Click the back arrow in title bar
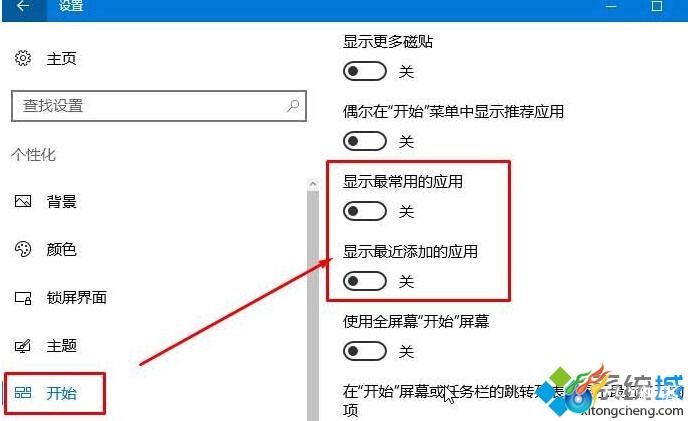The width and height of the screenshot is (688, 421). point(23,6)
